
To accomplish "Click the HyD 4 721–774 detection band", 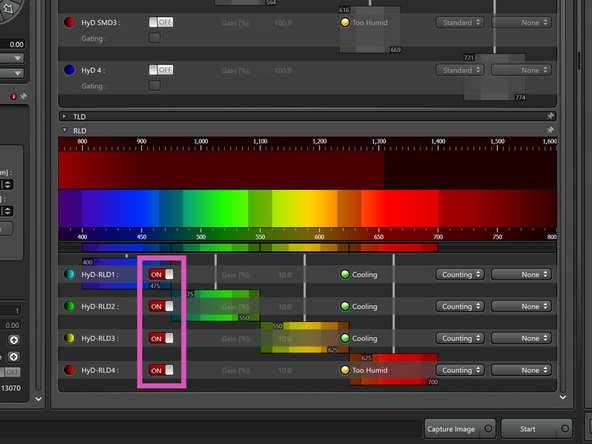I will click(x=494, y=77).
